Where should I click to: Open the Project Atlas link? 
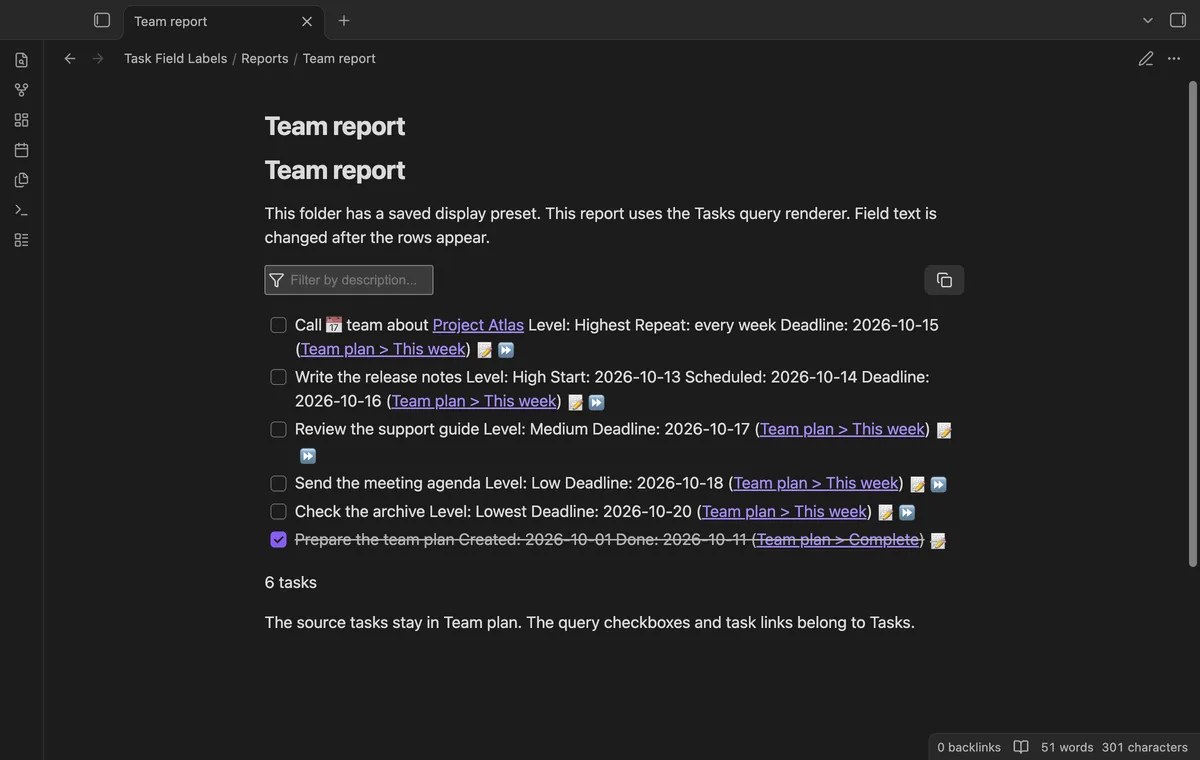pyautogui.click(x=478, y=325)
